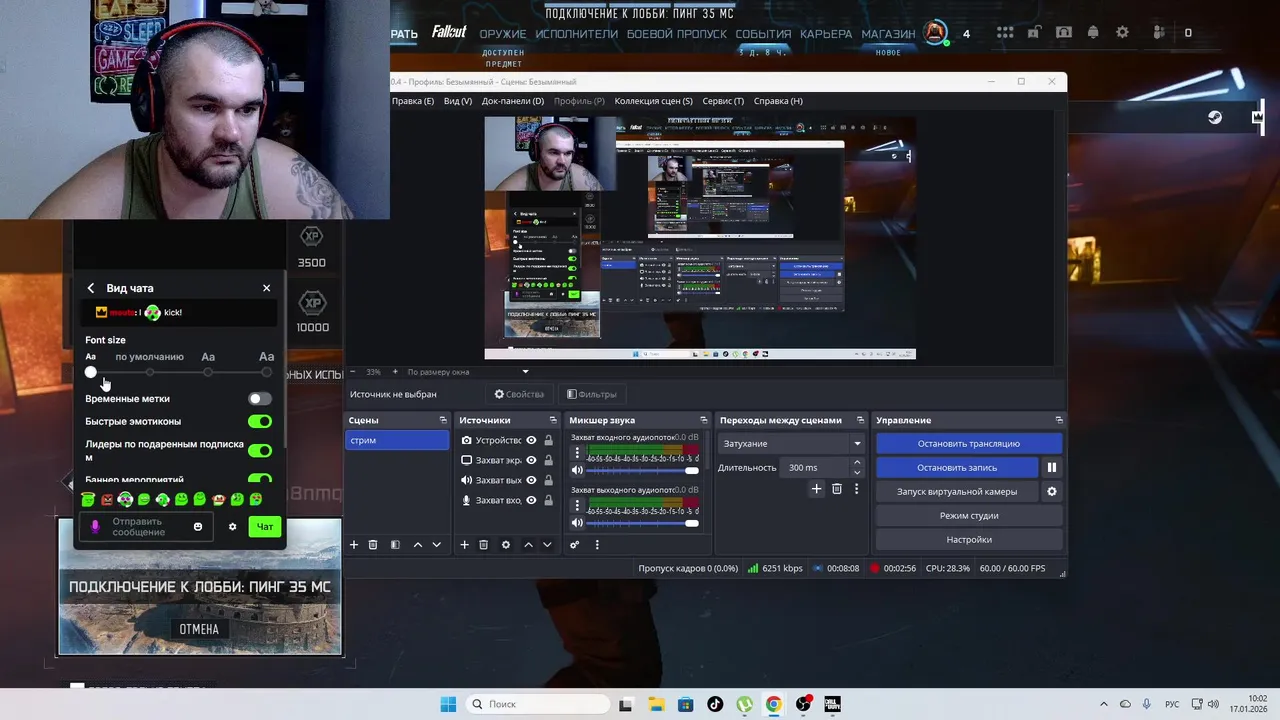Open Сервис (T) menu

pos(723,101)
